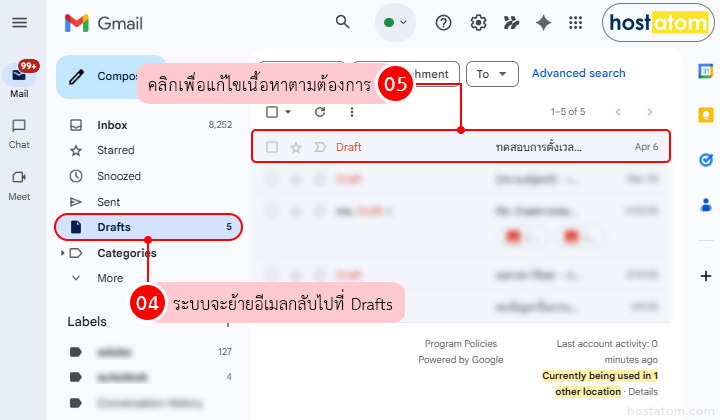The image size is (720, 420).
Task: Select the Drafts folder
Action: tap(148, 227)
